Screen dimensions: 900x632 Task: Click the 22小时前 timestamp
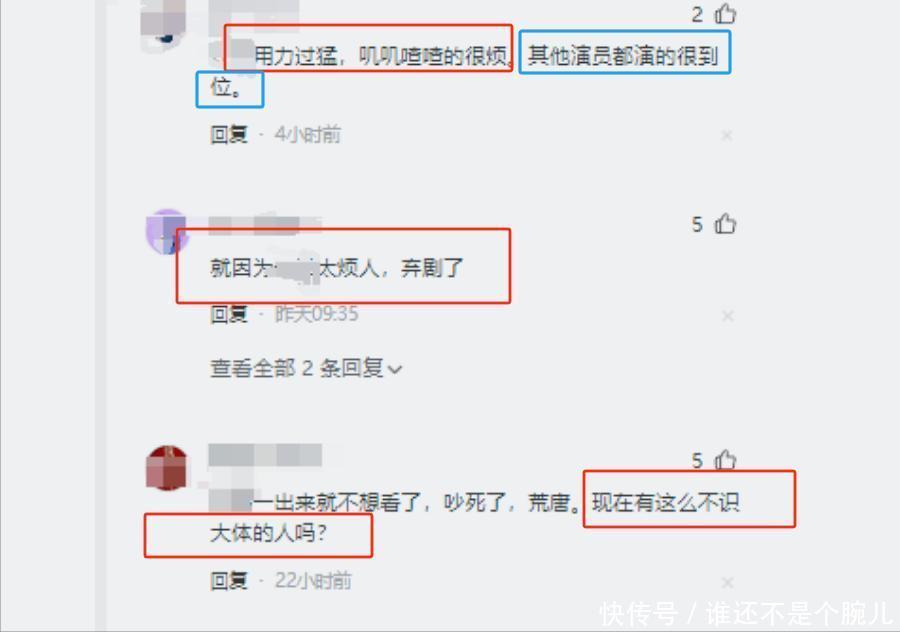pyautogui.click(x=313, y=581)
